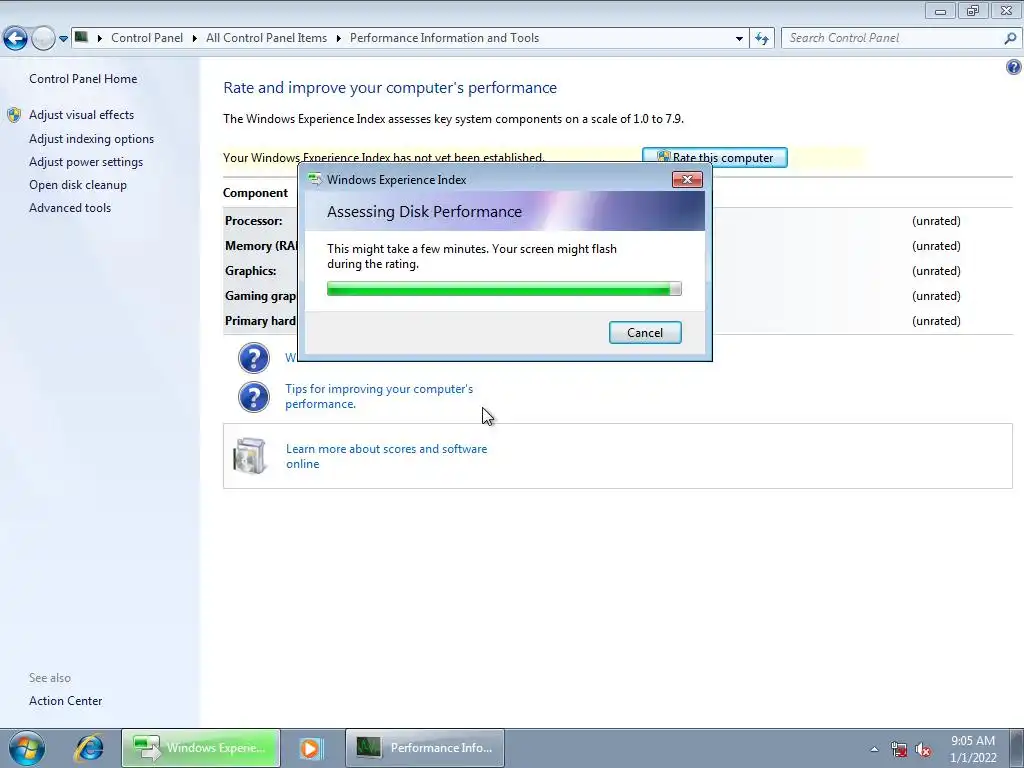The height and width of the screenshot is (768, 1024).
Task: Switch to Windows Experience Index taskbar button
Action: click(x=201, y=748)
